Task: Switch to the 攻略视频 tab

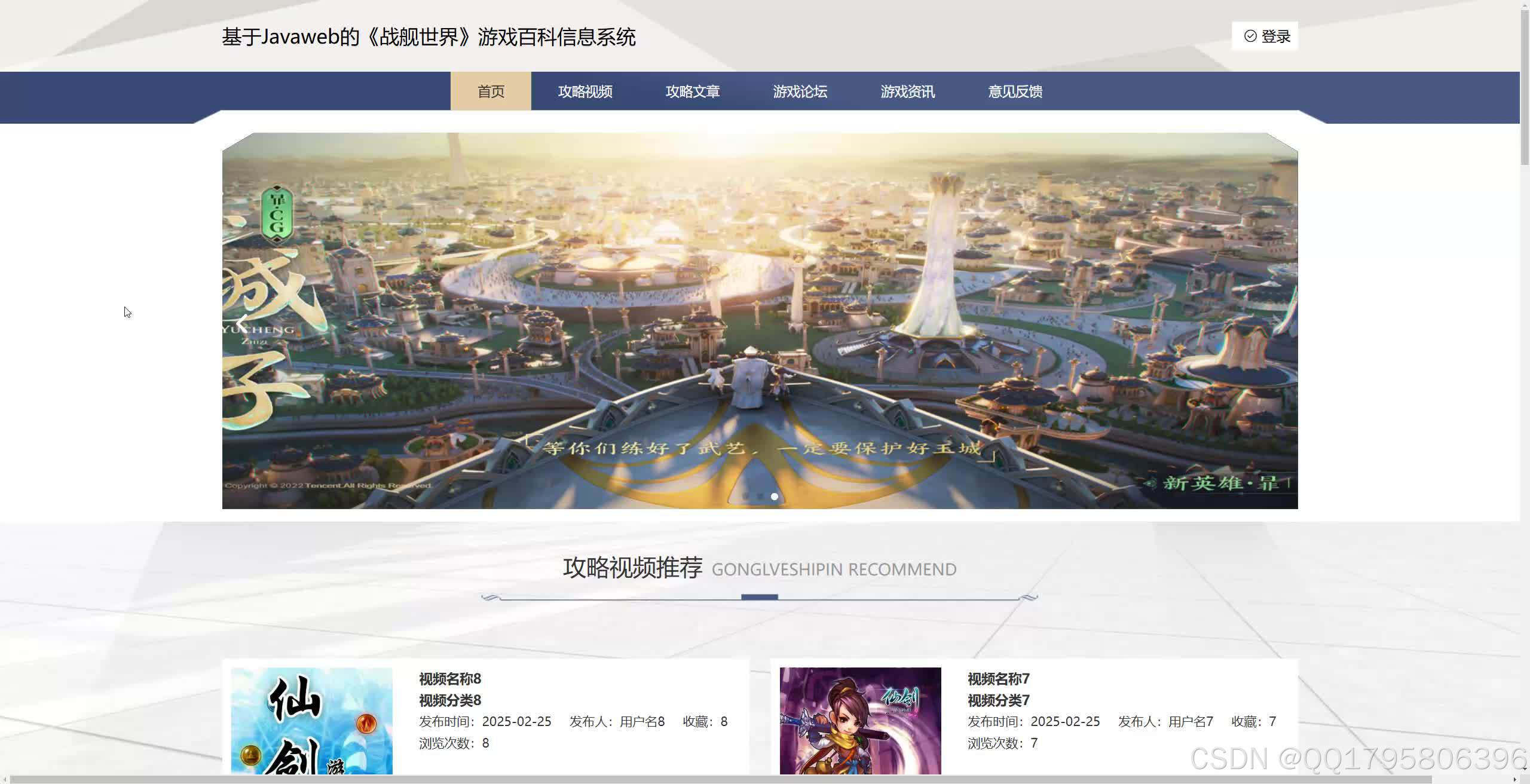Action: point(585,91)
